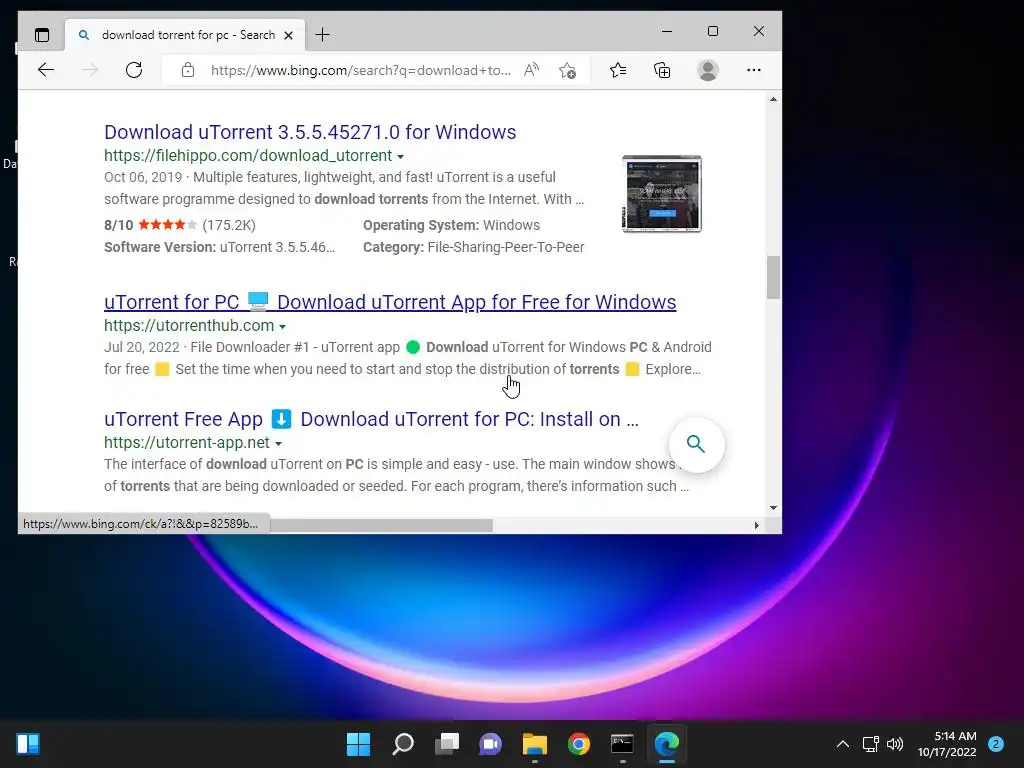
Task: Switch to the 'download torrent for pc' tab
Action: 185,35
